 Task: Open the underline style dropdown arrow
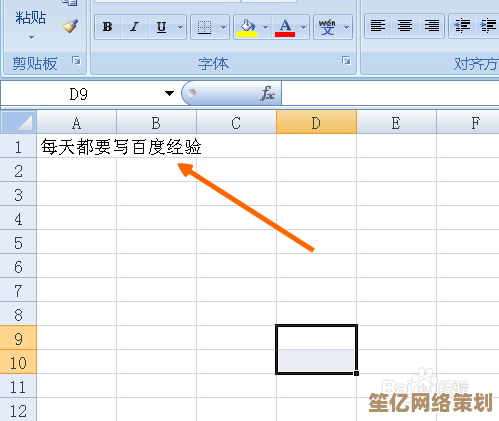click(x=180, y=27)
